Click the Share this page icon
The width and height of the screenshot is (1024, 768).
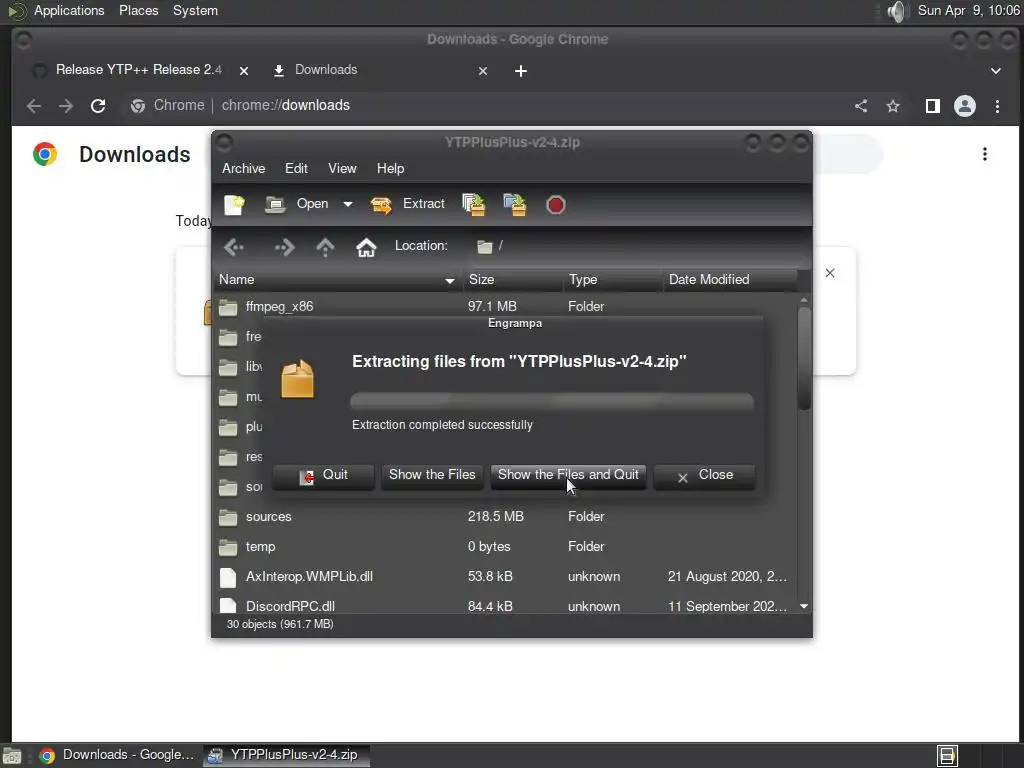[x=861, y=106]
